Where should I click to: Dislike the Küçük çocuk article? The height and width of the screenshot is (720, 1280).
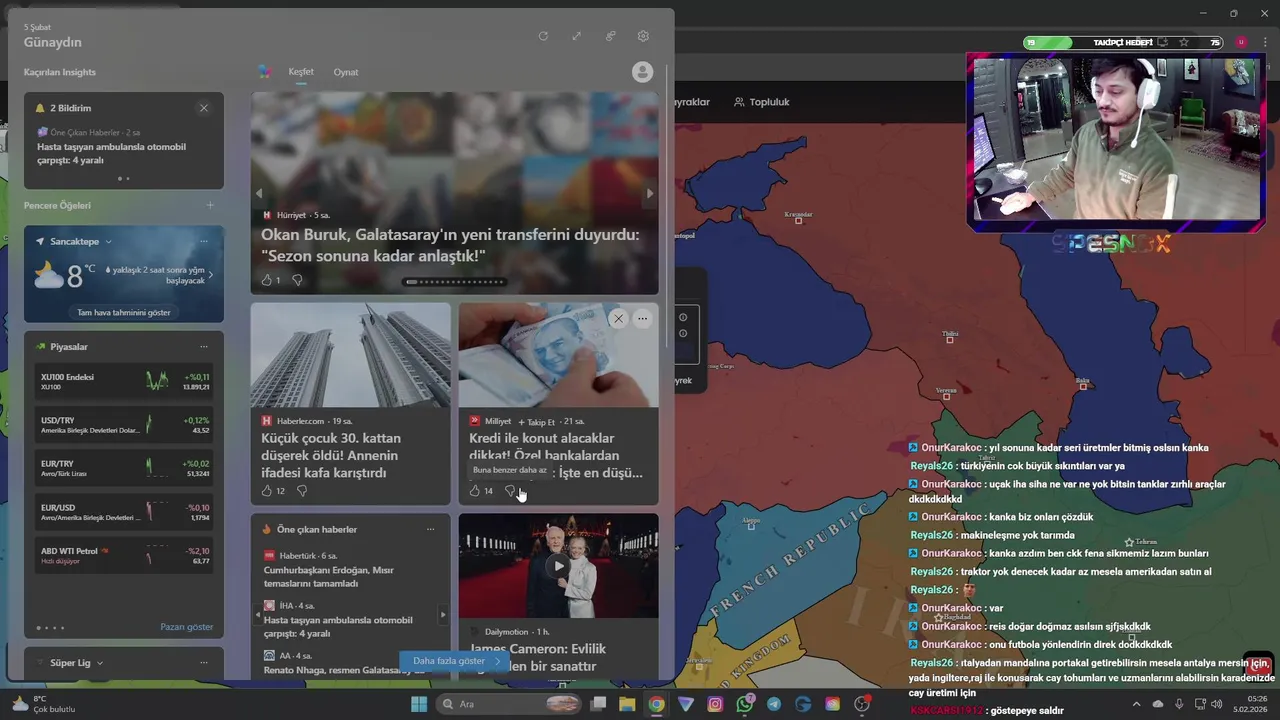click(x=302, y=491)
